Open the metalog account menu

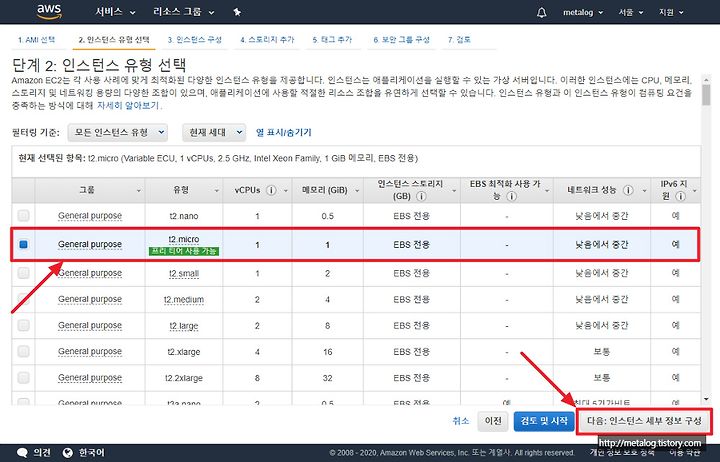[583, 12]
